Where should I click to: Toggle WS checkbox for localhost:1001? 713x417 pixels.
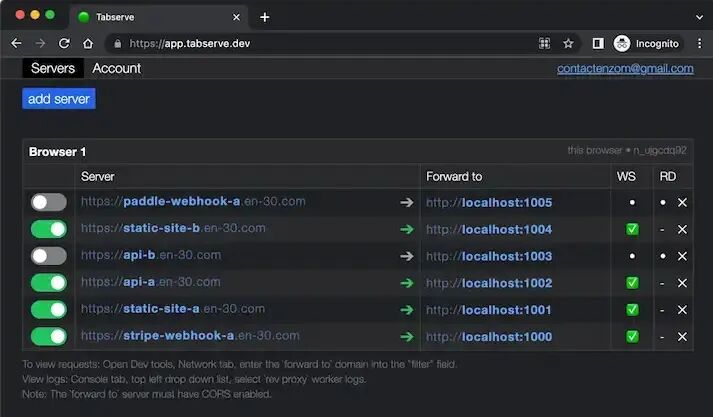click(x=632, y=310)
